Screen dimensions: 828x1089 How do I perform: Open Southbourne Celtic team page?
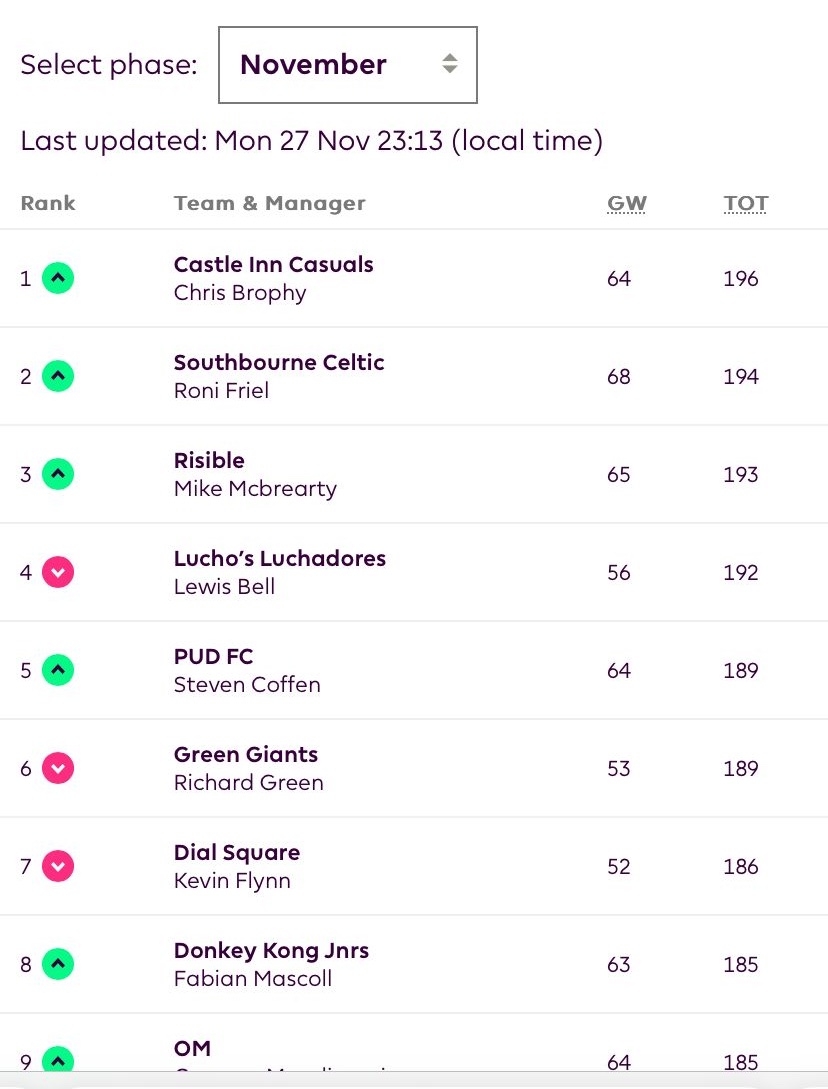(x=279, y=363)
